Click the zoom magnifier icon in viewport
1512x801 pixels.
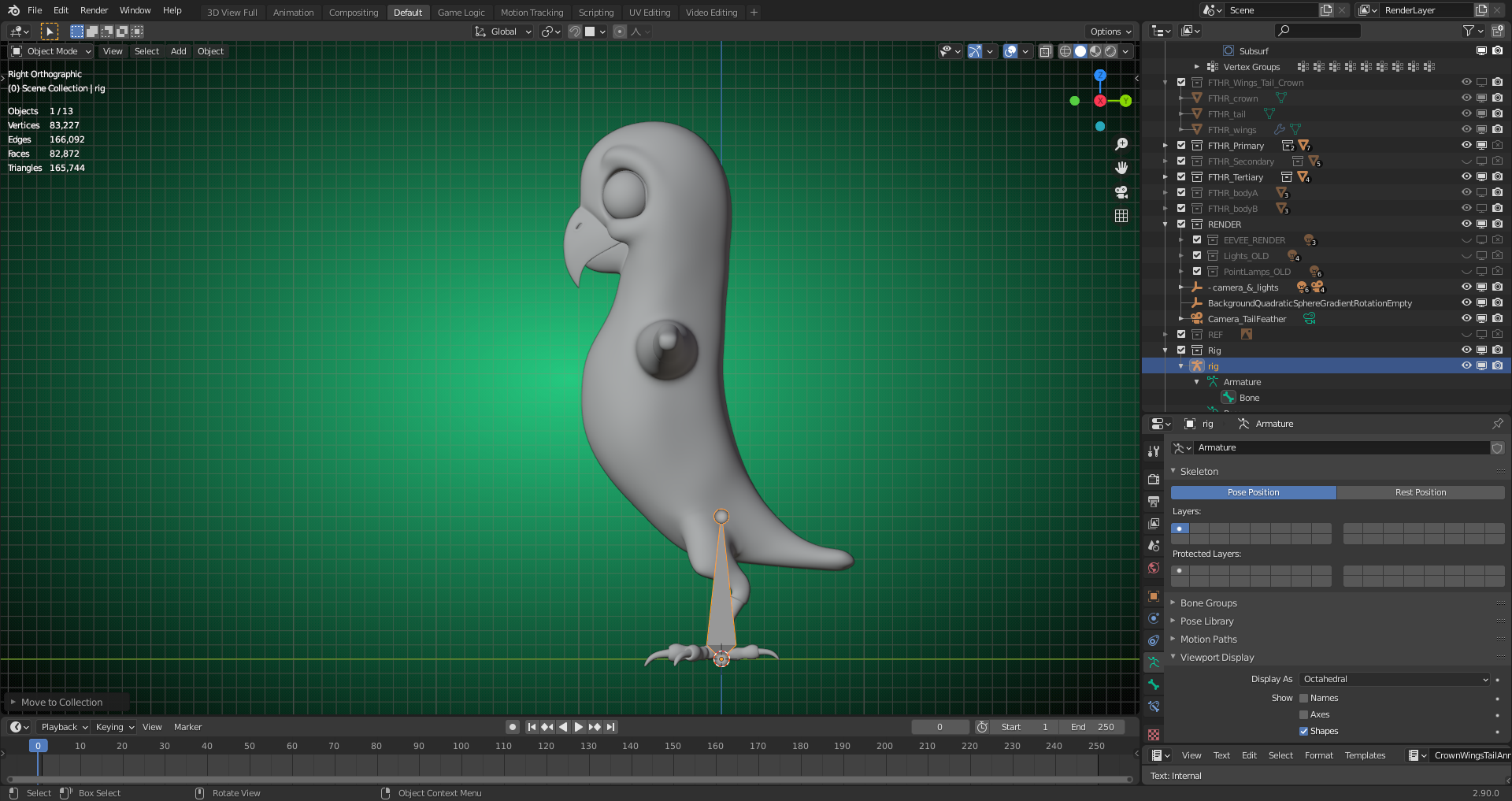pyautogui.click(x=1121, y=144)
